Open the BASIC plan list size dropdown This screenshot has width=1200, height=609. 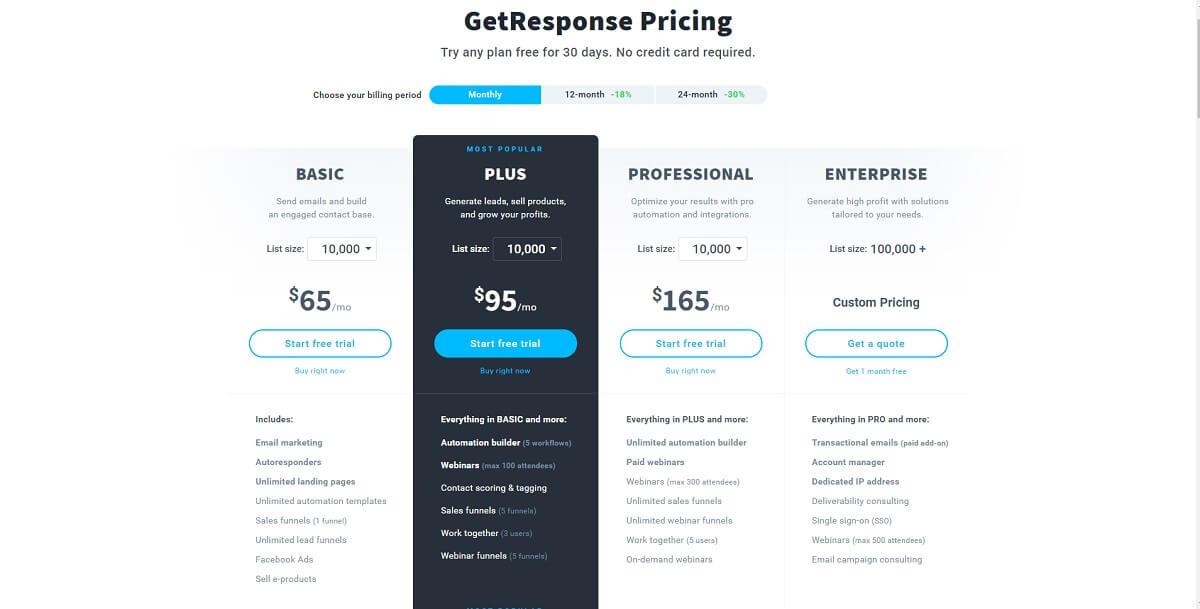click(x=342, y=249)
